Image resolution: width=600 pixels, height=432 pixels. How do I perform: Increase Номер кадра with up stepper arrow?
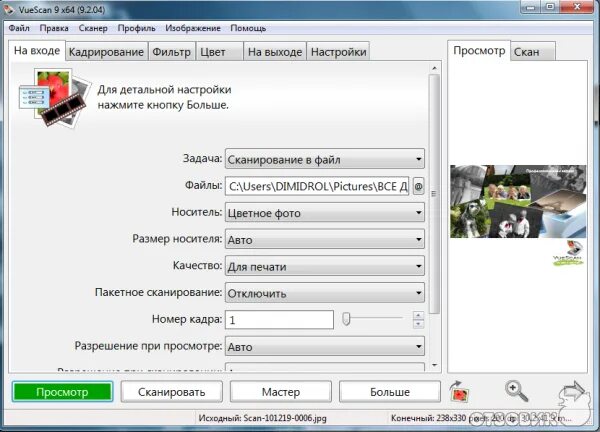click(x=418, y=315)
